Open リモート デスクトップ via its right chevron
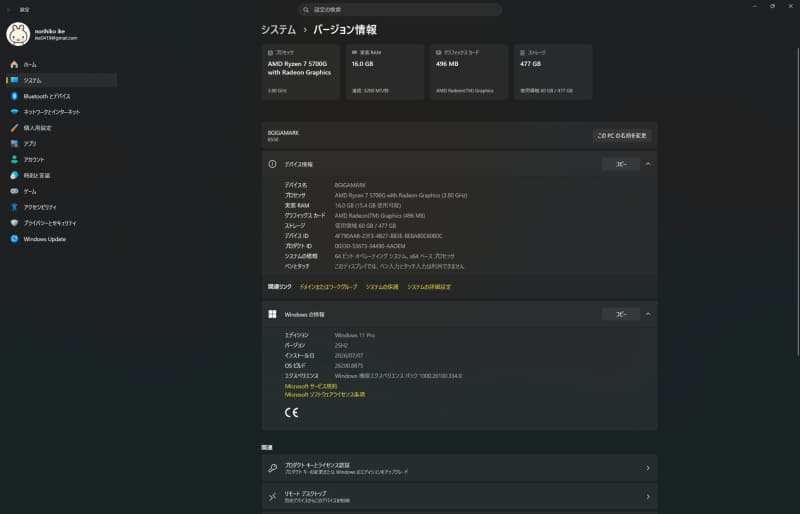 (x=648, y=497)
